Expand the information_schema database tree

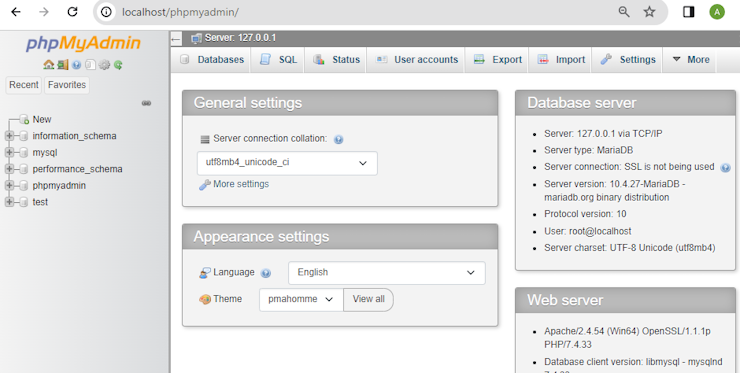pos(9,136)
